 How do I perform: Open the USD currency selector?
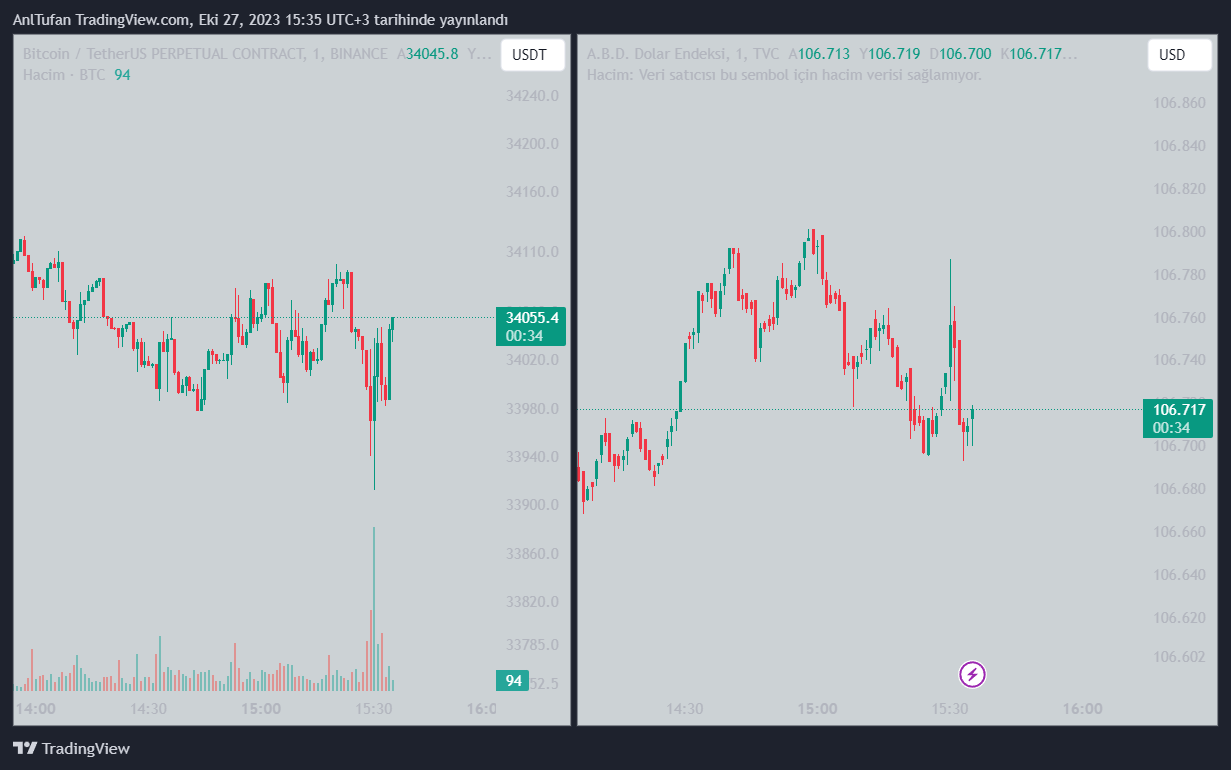click(1174, 55)
